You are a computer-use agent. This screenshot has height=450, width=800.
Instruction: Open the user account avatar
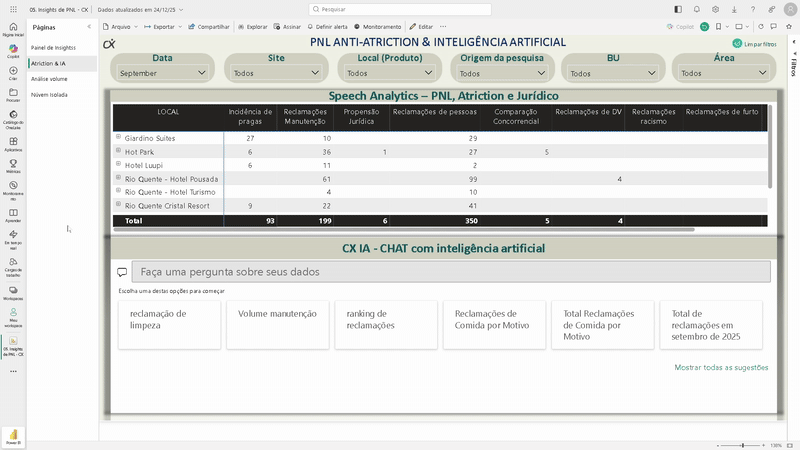pyautogui.click(x=790, y=9)
